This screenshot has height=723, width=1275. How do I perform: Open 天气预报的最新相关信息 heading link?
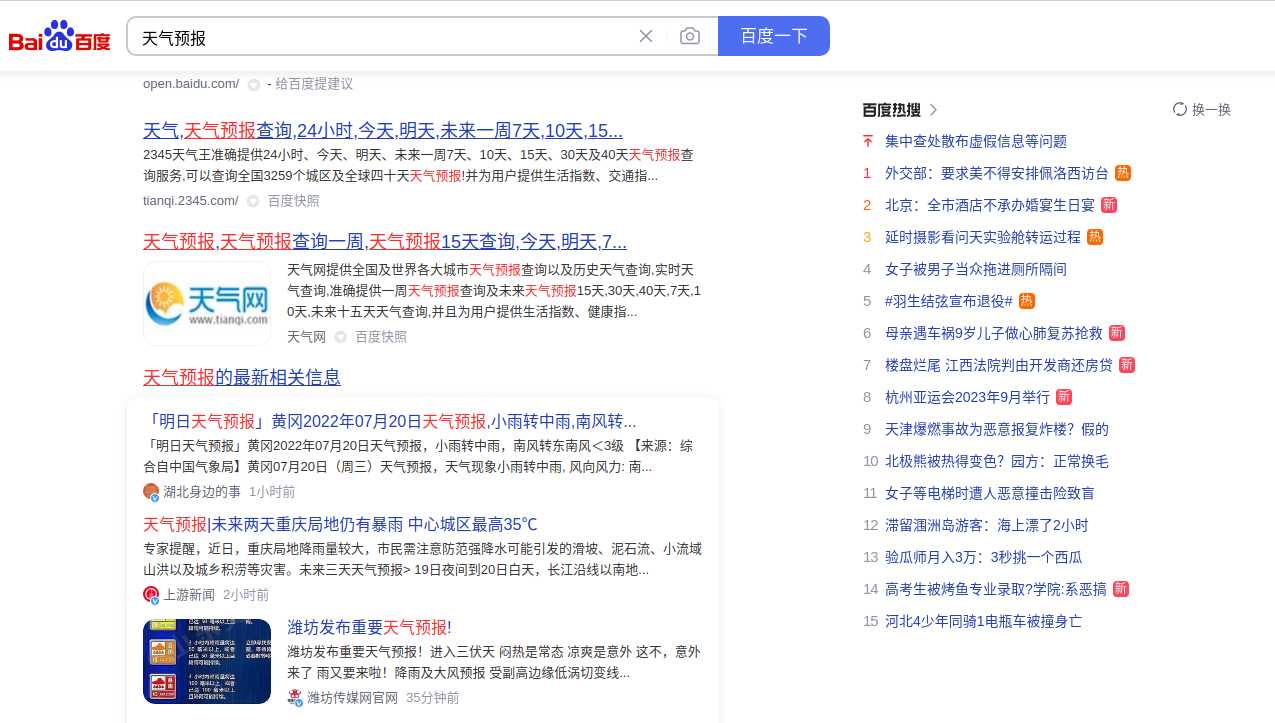pos(242,377)
